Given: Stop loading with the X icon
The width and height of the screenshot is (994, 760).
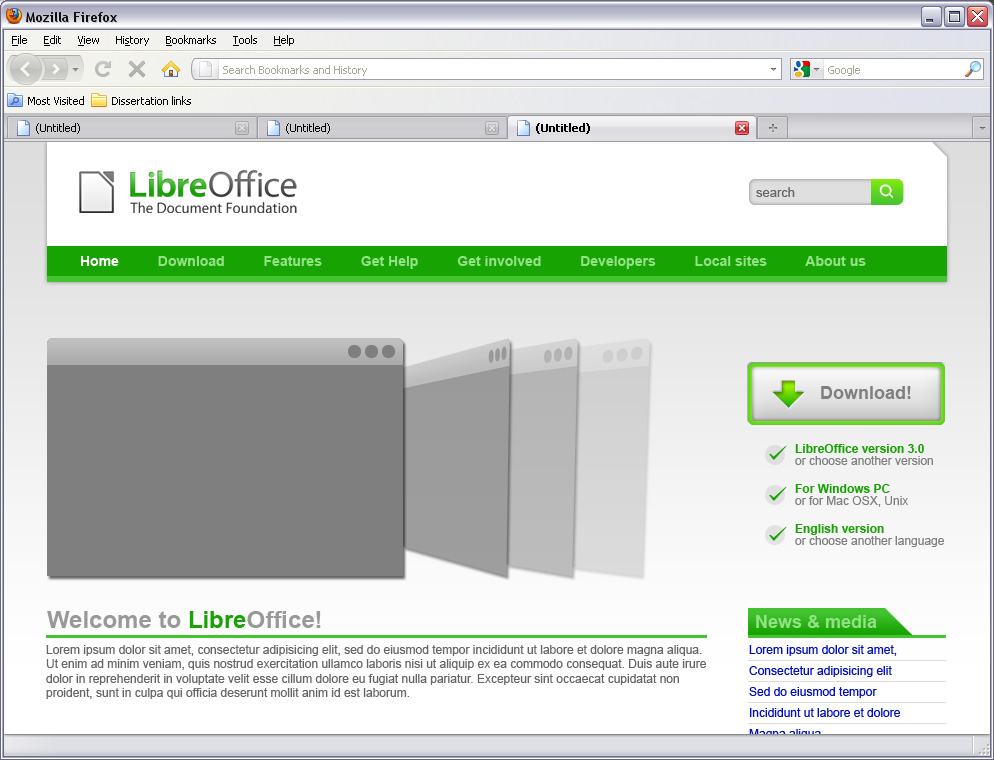Looking at the screenshot, I should [137, 68].
